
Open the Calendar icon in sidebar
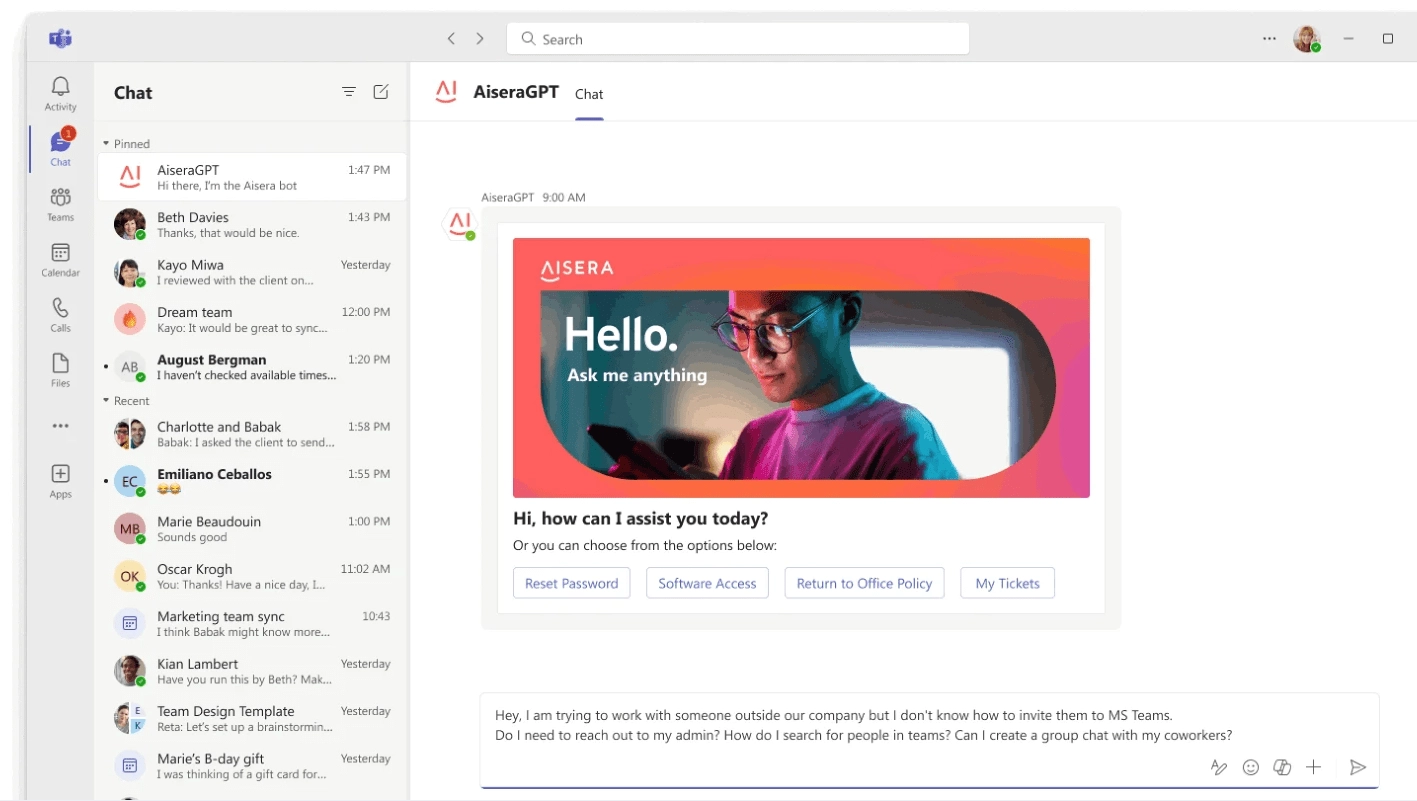coord(60,259)
